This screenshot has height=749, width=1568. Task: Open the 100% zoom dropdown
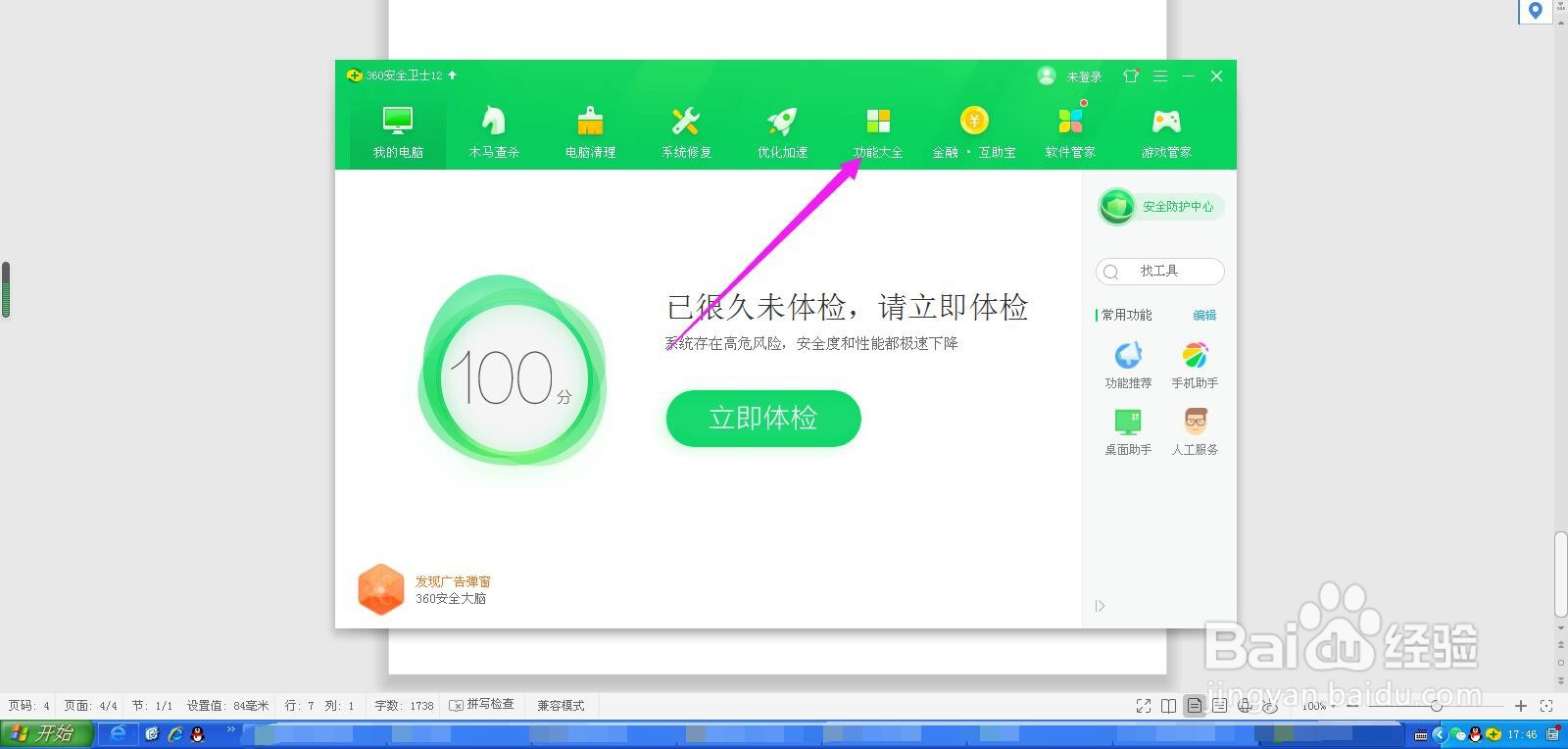(x=1319, y=706)
